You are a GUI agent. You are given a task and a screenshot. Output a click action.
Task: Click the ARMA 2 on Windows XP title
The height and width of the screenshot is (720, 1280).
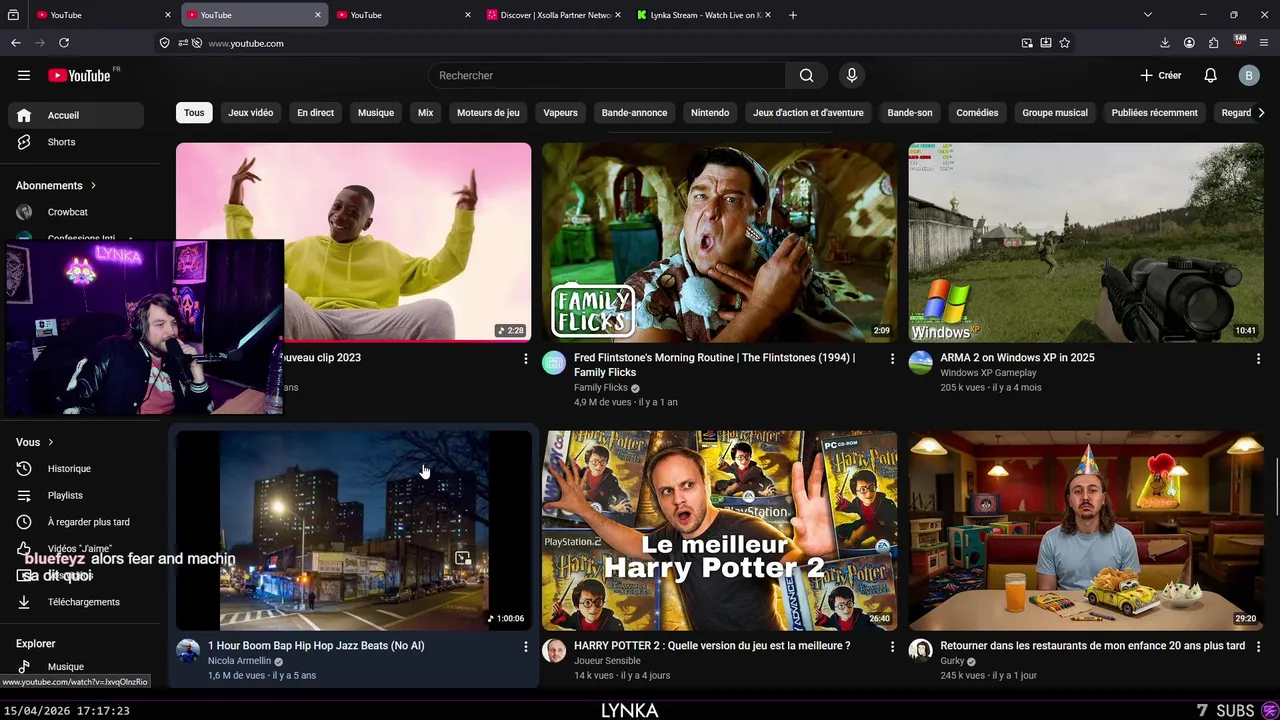(1017, 358)
